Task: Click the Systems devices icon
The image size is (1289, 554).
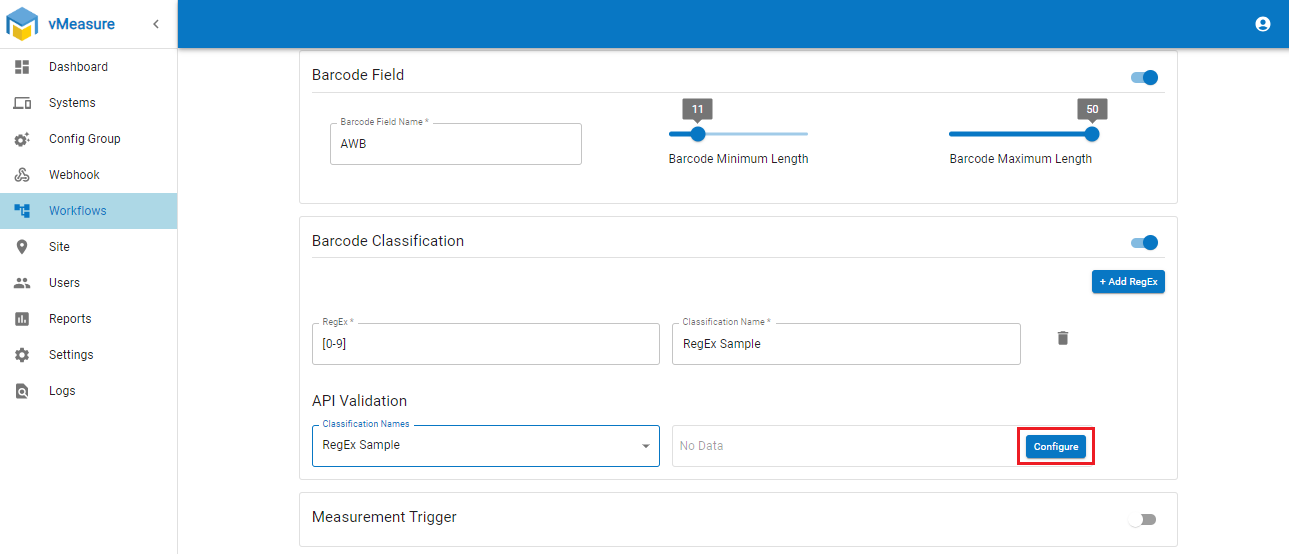Action: 22,103
